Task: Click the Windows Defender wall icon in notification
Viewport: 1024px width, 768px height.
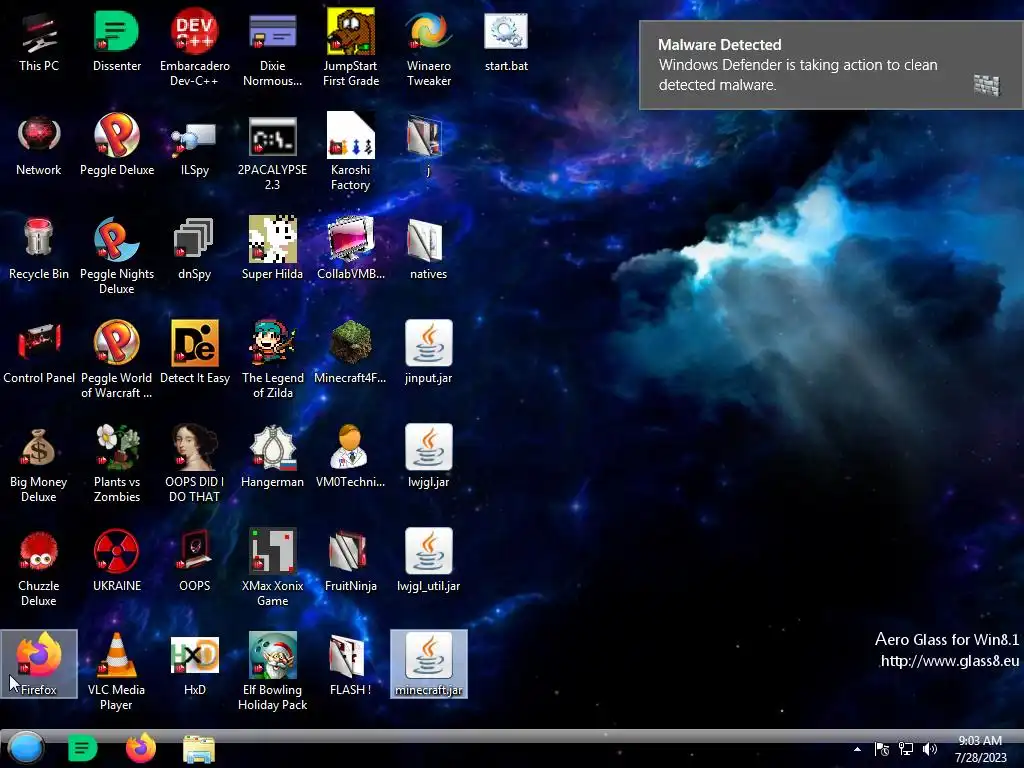Action: click(987, 85)
